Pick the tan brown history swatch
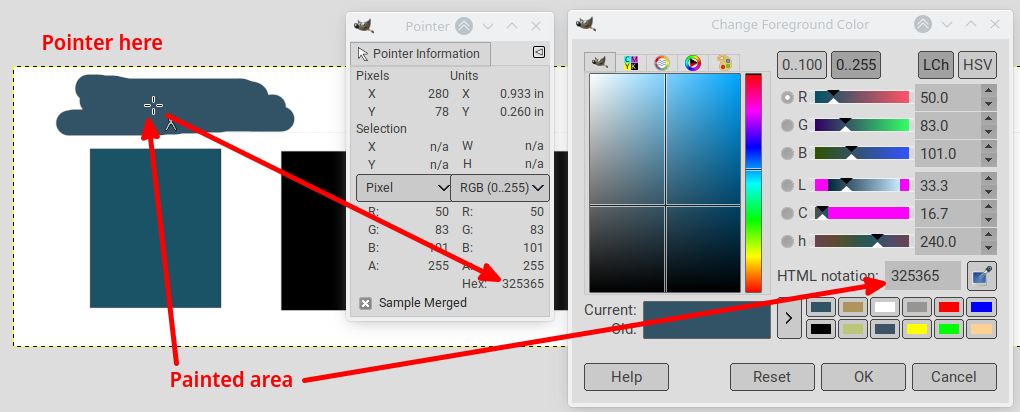Image resolution: width=1020 pixels, height=412 pixels. (853, 307)
